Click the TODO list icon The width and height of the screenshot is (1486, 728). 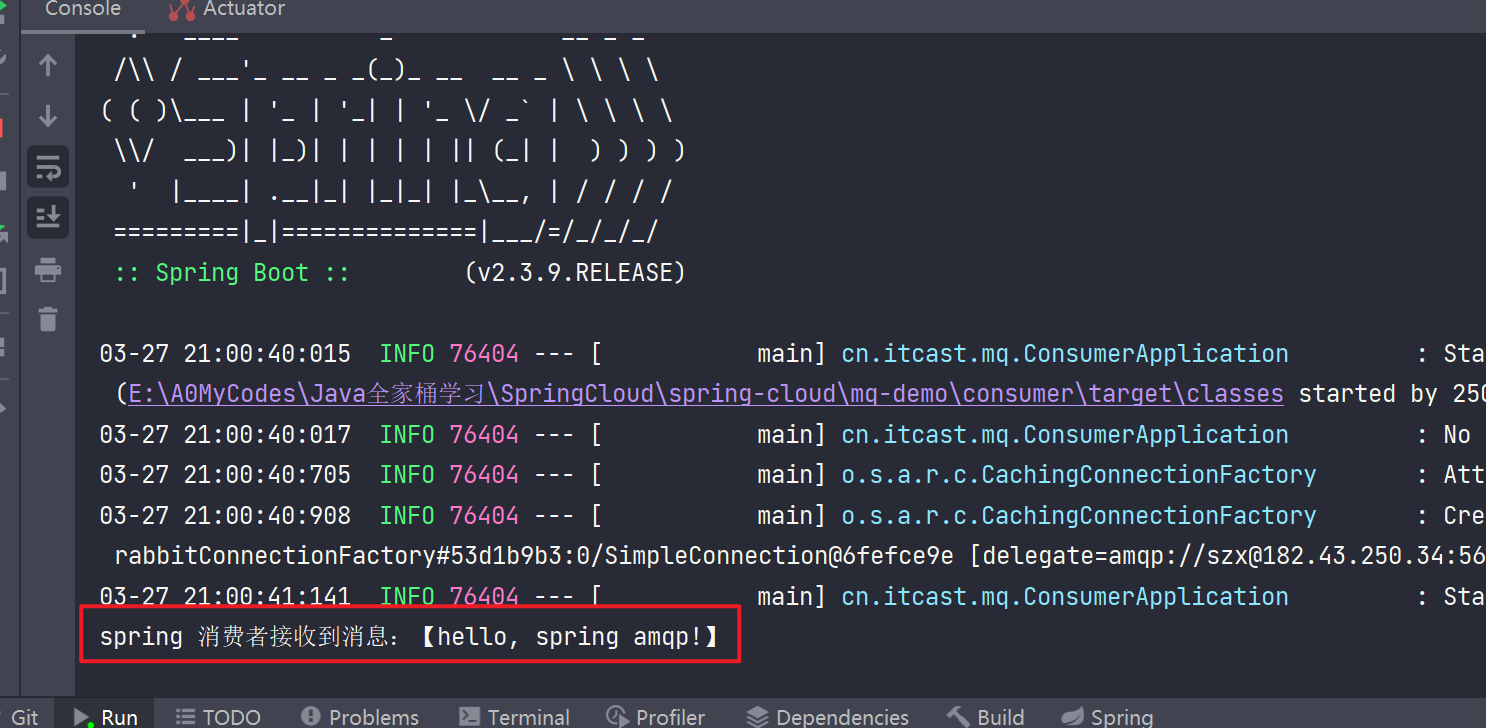[x=185, y=717]
